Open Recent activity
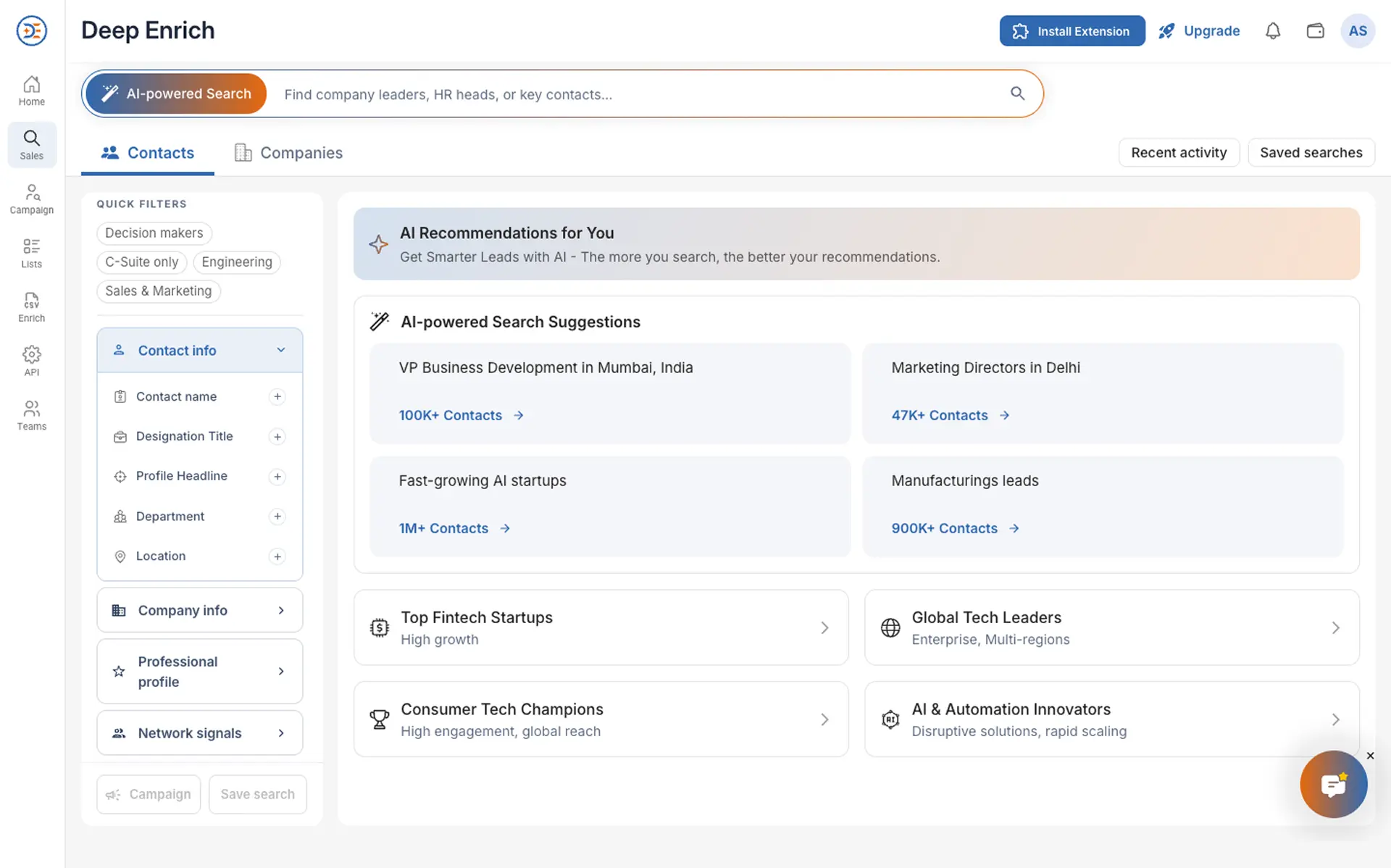Viewport: 1391px width, 868px height. [1179, 152]
